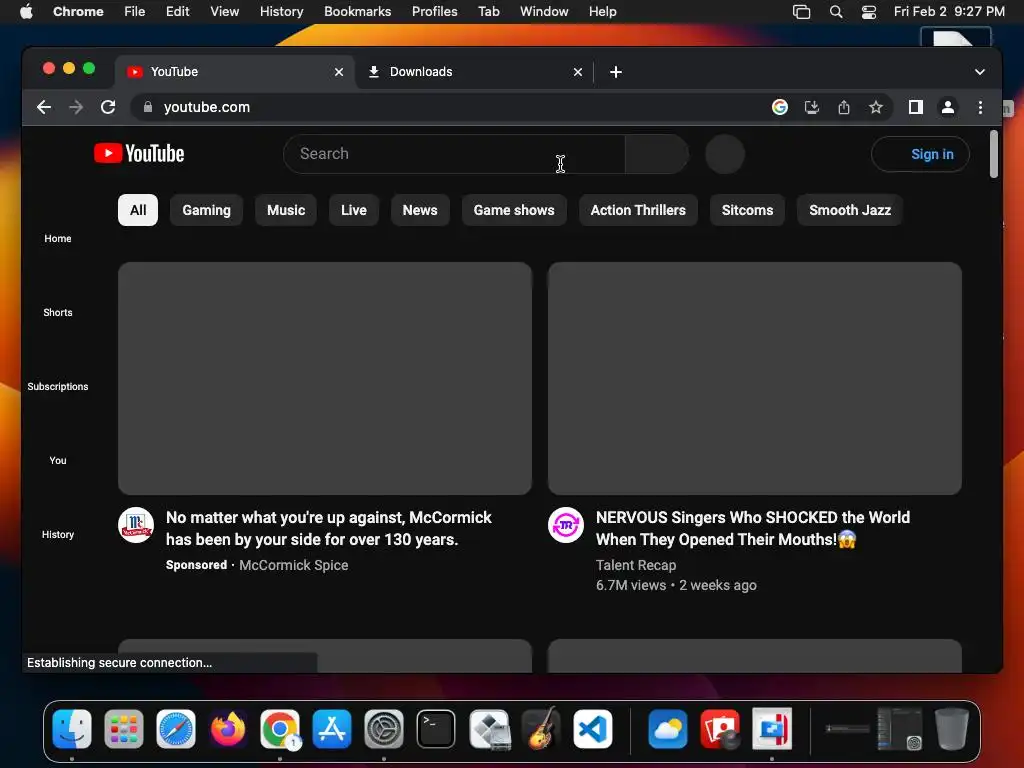Open Shorts in the sidebar
Screen dimensions: 1024x768
coord(58,313)
